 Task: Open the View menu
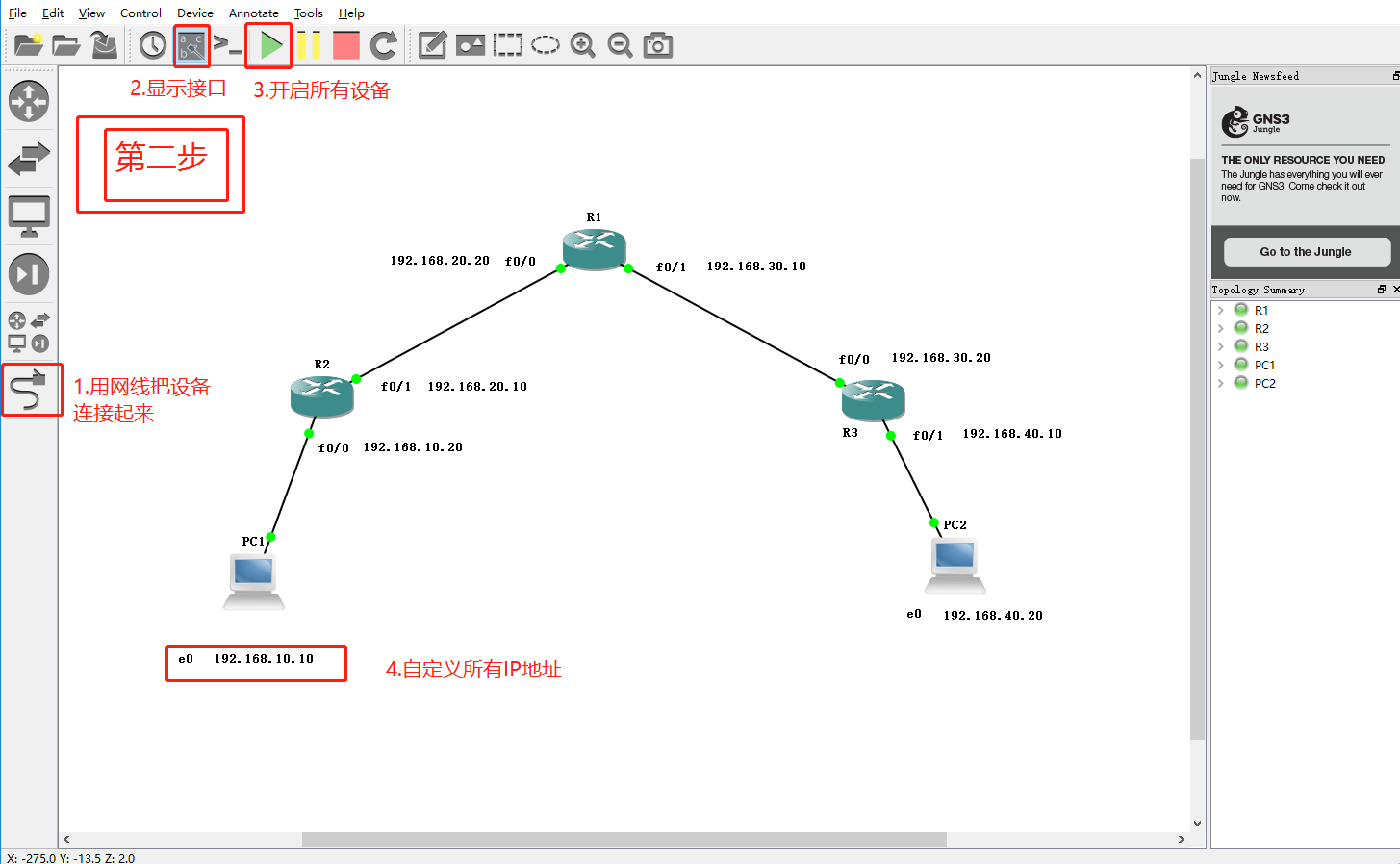91,13
